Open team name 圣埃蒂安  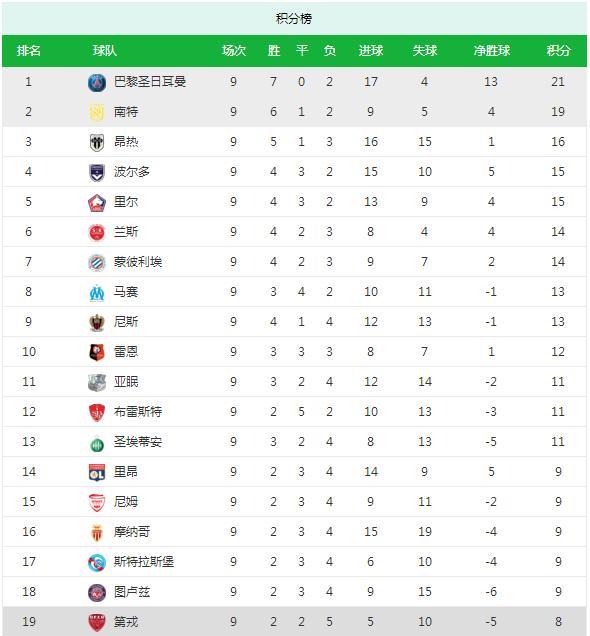point(138,442)
